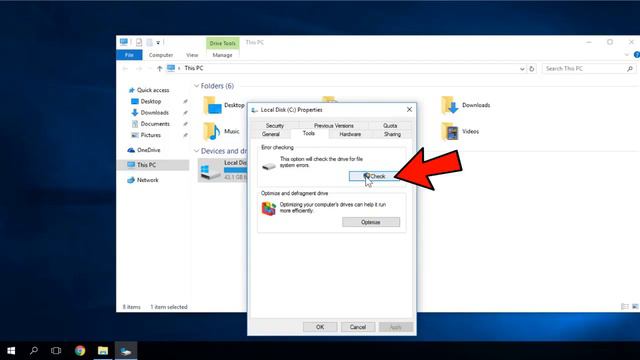Select the Local Disk drive icon
This screenshot has height=360, width=640.
click(211, 170)
